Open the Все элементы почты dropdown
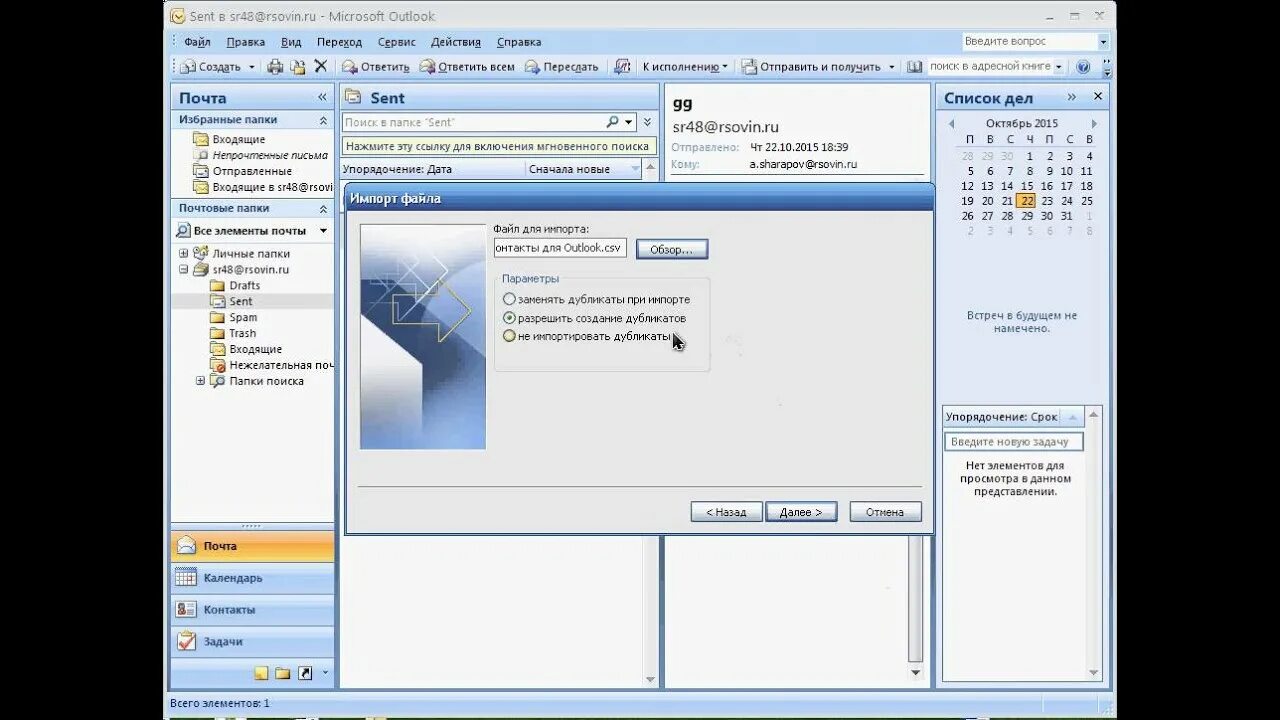The height and width of the screenshot is (720, 1280). click(x=323, y=231)
